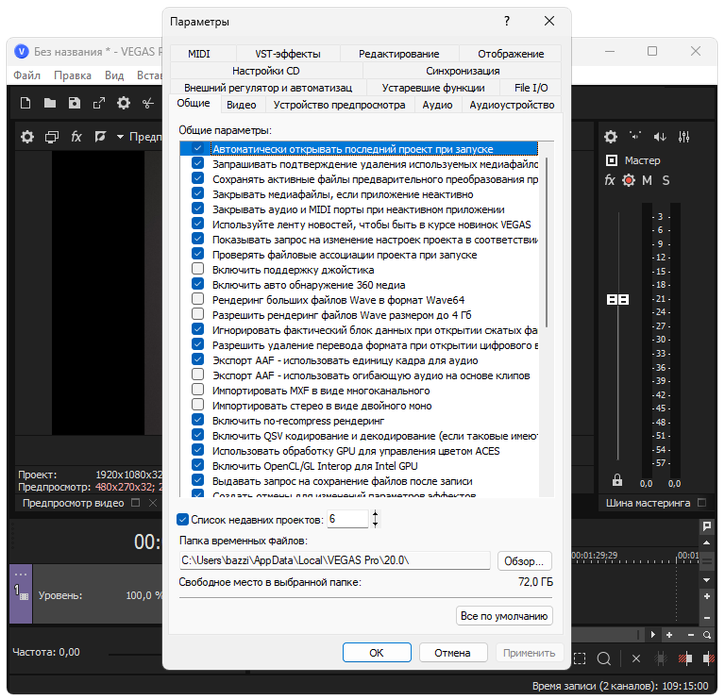Switch to the Видео tab

coord(241,104)
